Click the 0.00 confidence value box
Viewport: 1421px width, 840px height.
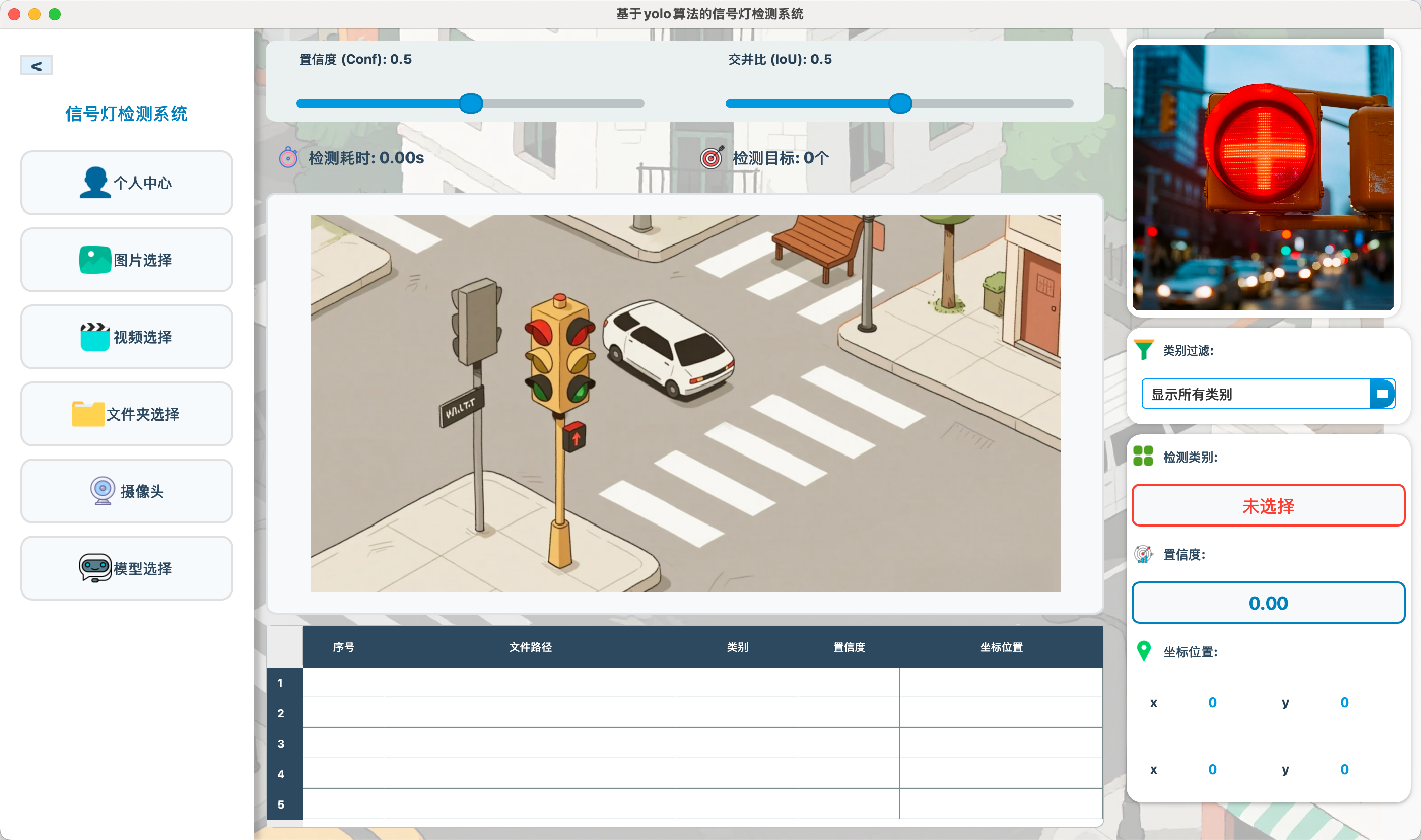click(1268, 603)
